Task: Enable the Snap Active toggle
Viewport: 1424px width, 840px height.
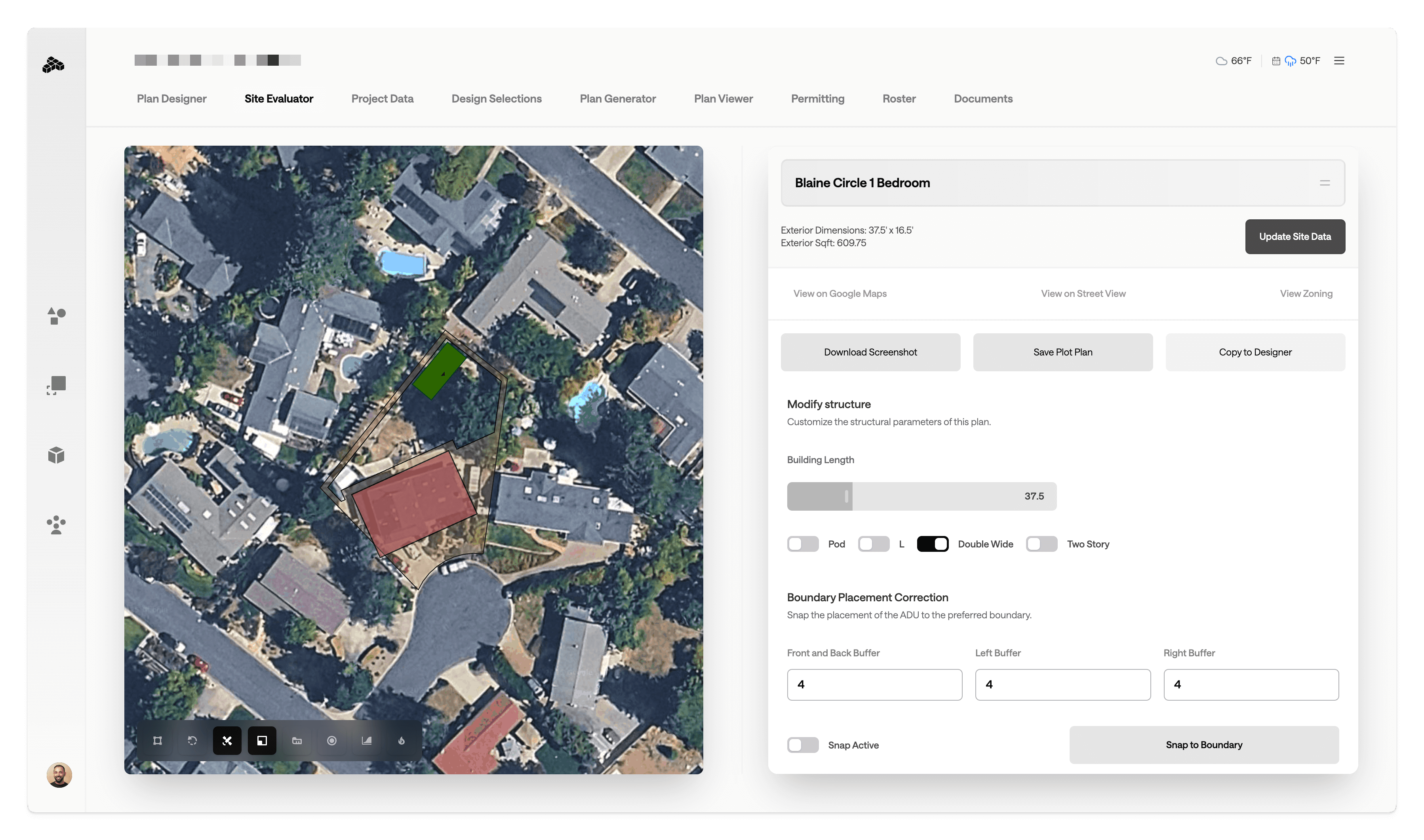Action: 802,745
